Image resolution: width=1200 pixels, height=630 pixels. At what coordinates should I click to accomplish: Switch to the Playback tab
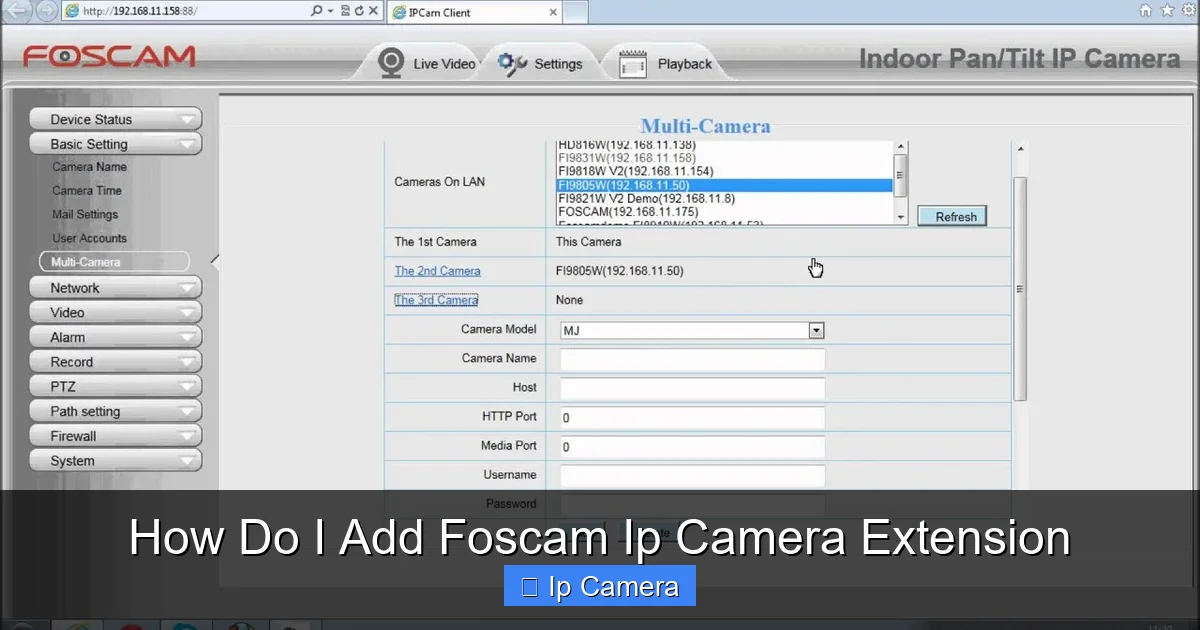pyautogui.click(x=667, y=63)
